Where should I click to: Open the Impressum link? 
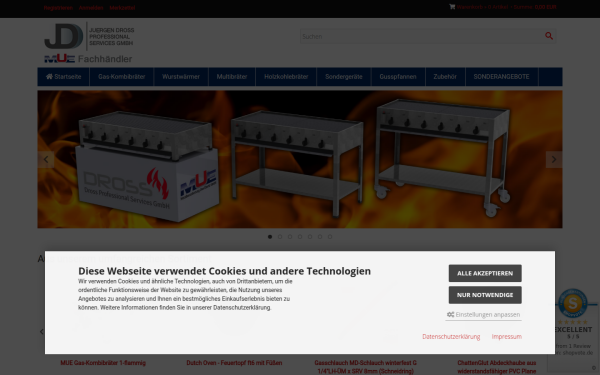[x=507, y=336]
